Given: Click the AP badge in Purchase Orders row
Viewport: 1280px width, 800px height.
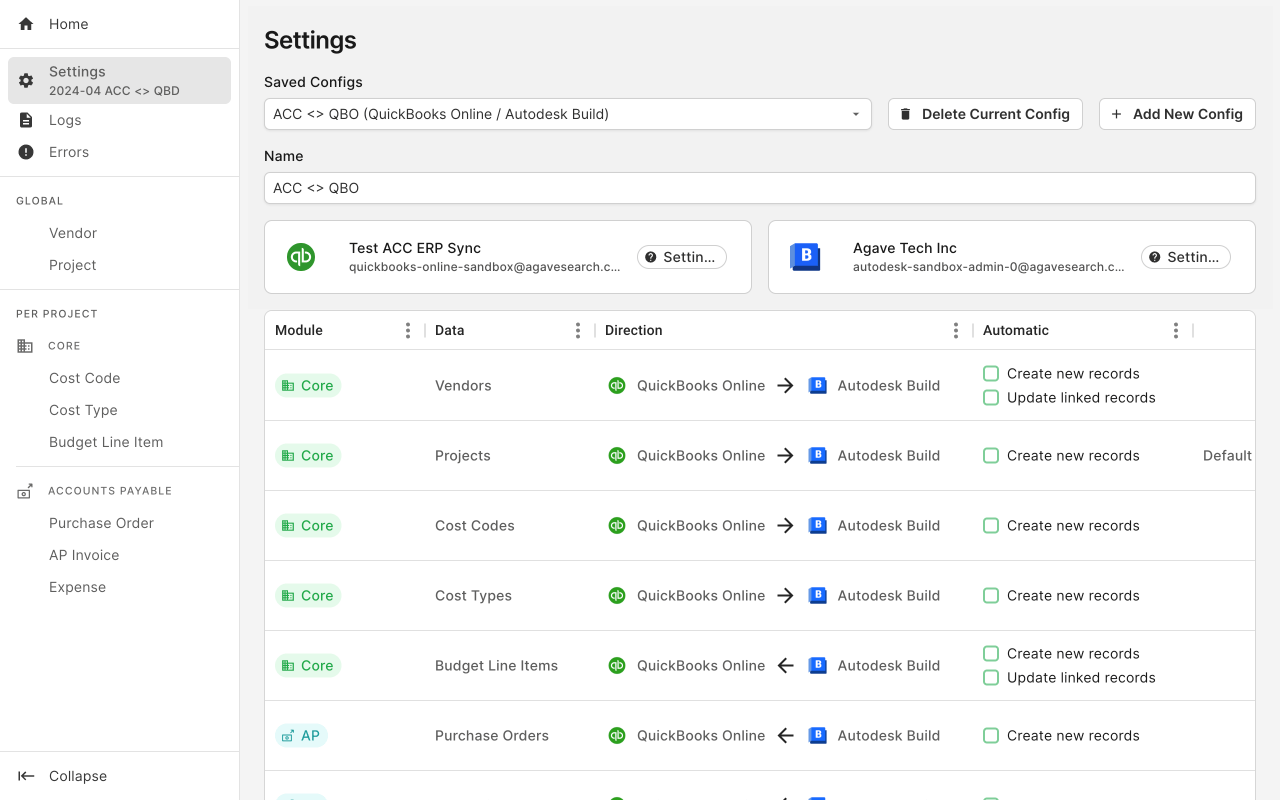Looking at the screenshot, I should point(301,735).
